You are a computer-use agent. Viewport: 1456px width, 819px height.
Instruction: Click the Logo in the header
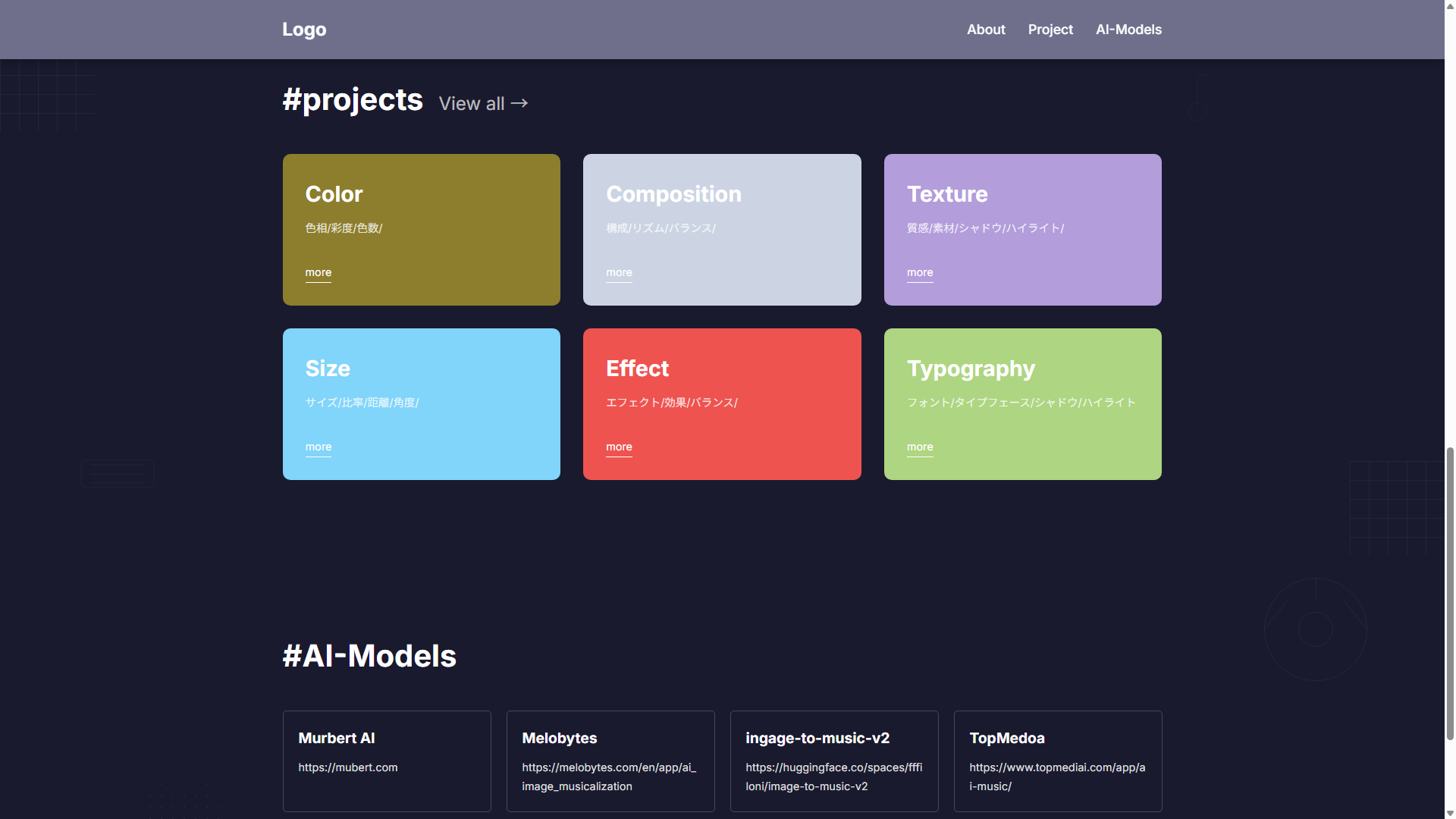304,30
